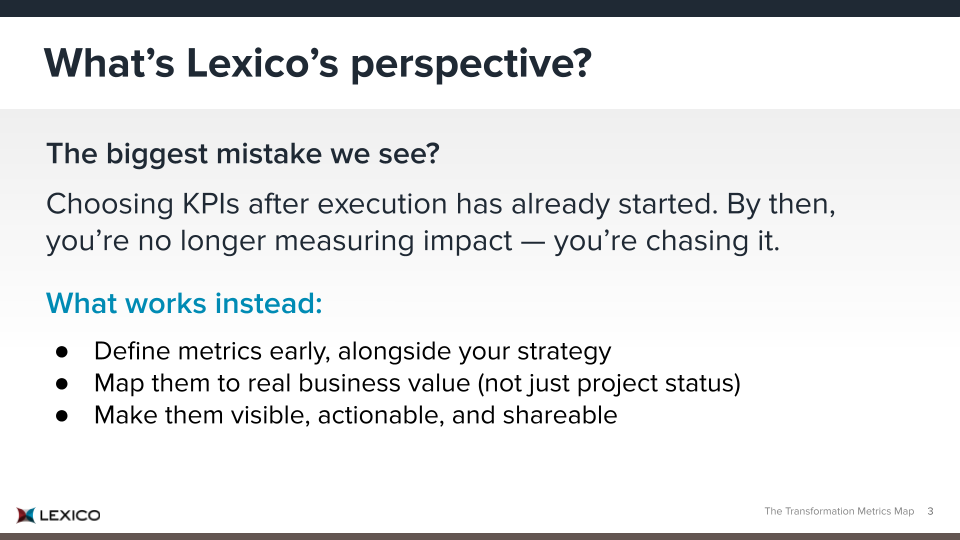This screenshot has width=960, height=540.
Task: Click the LEXICO brand name text
Action: (70, 516)
